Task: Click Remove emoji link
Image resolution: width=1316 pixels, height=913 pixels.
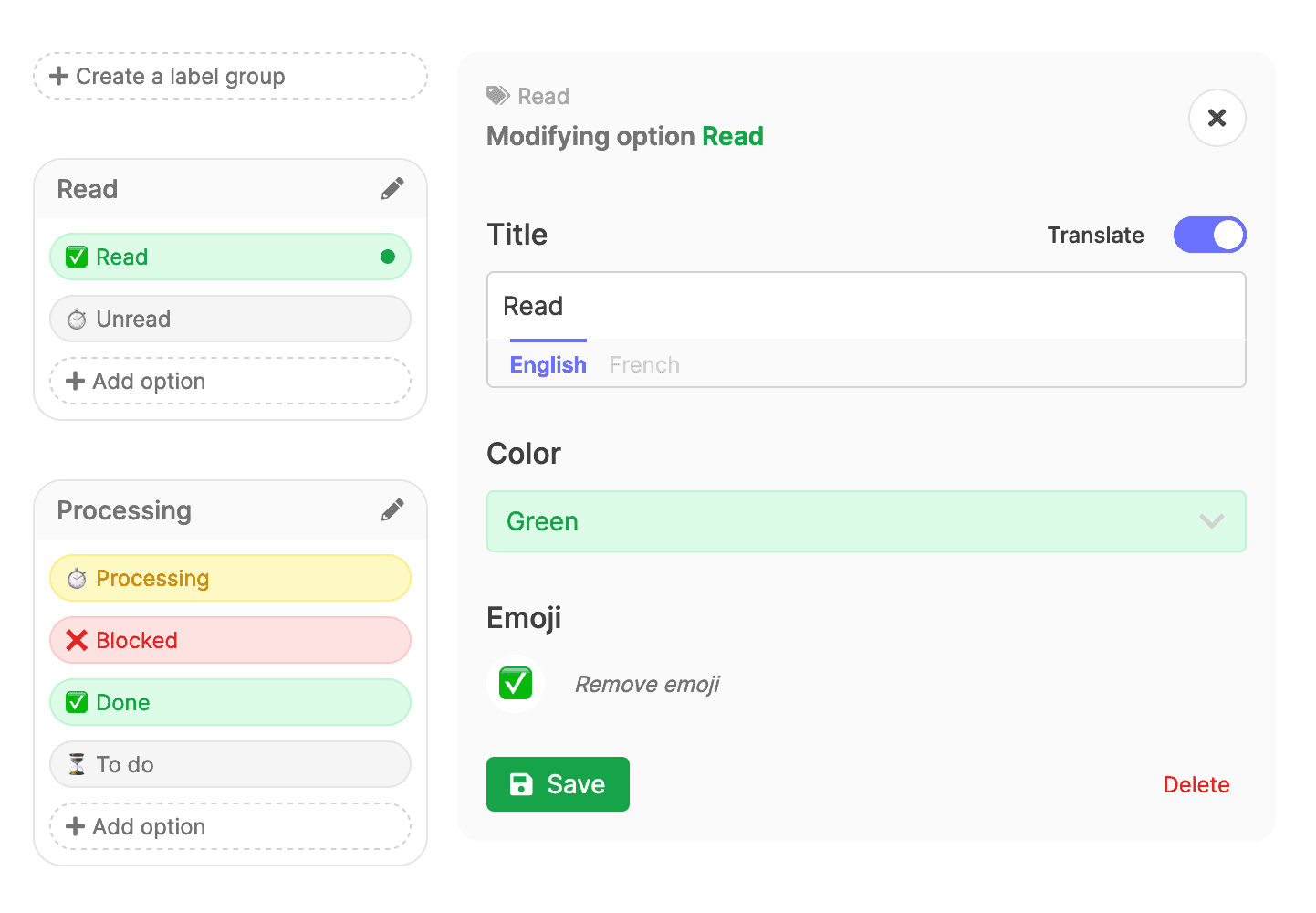Action: 647,684
